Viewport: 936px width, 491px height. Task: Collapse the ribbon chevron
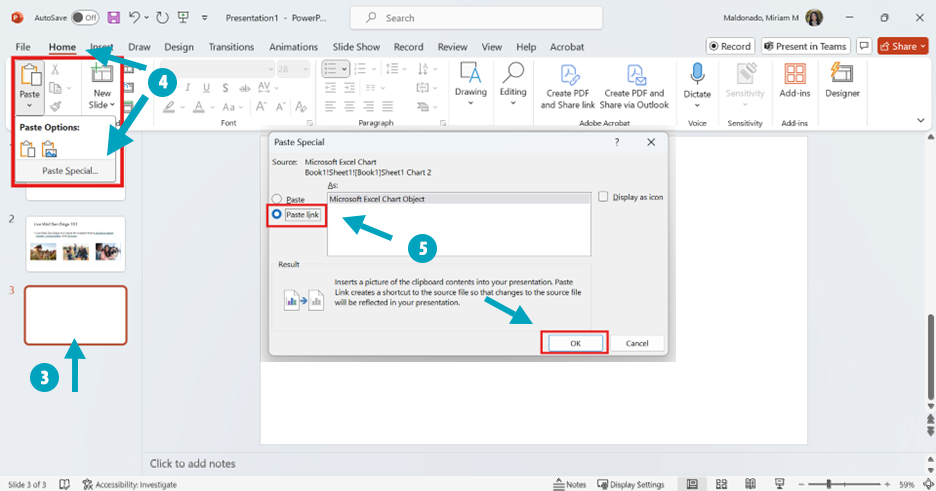[x=920, y=121]
